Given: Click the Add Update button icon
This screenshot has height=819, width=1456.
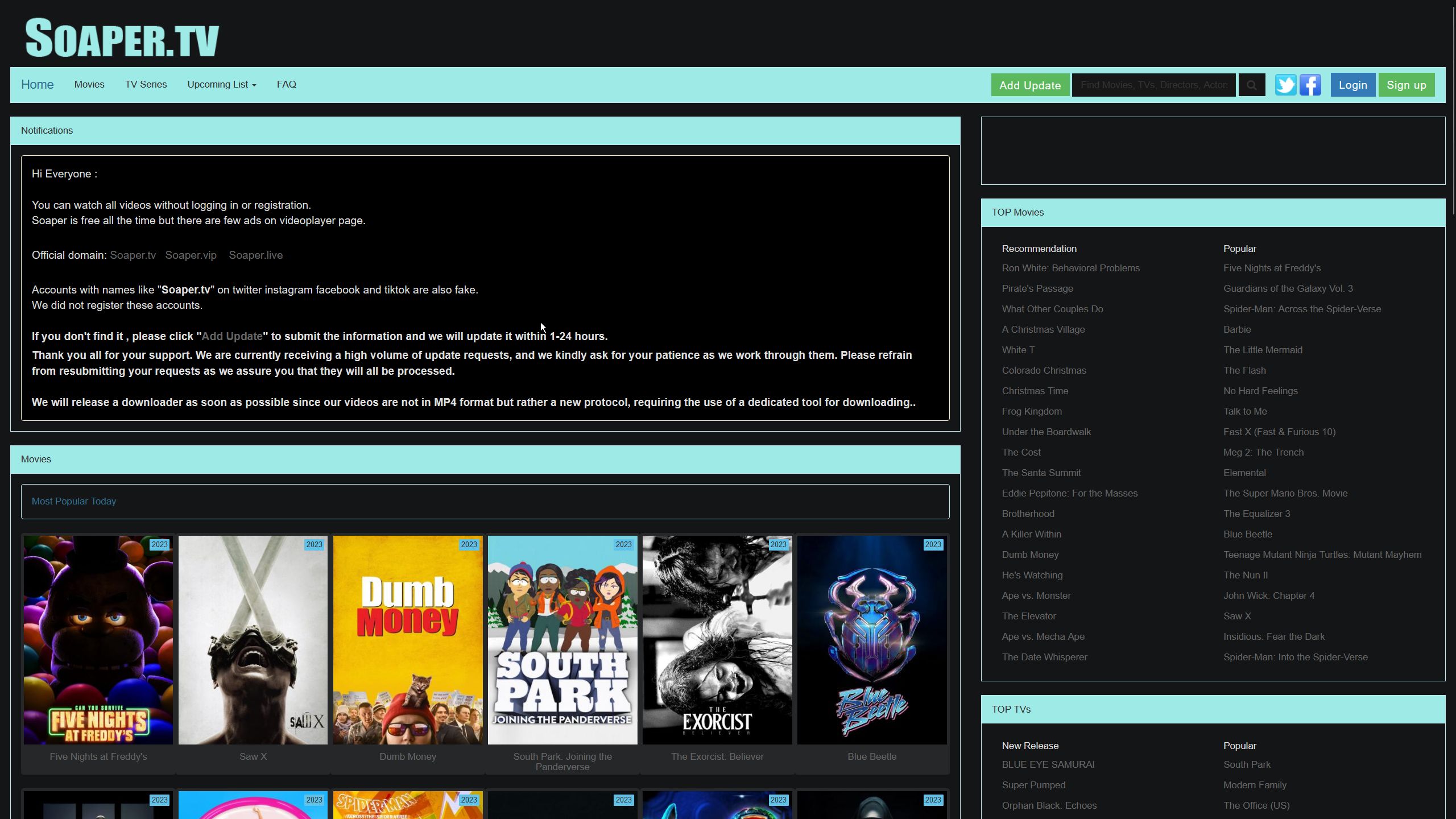Looking at the screenshot, I should point(1030,85).
